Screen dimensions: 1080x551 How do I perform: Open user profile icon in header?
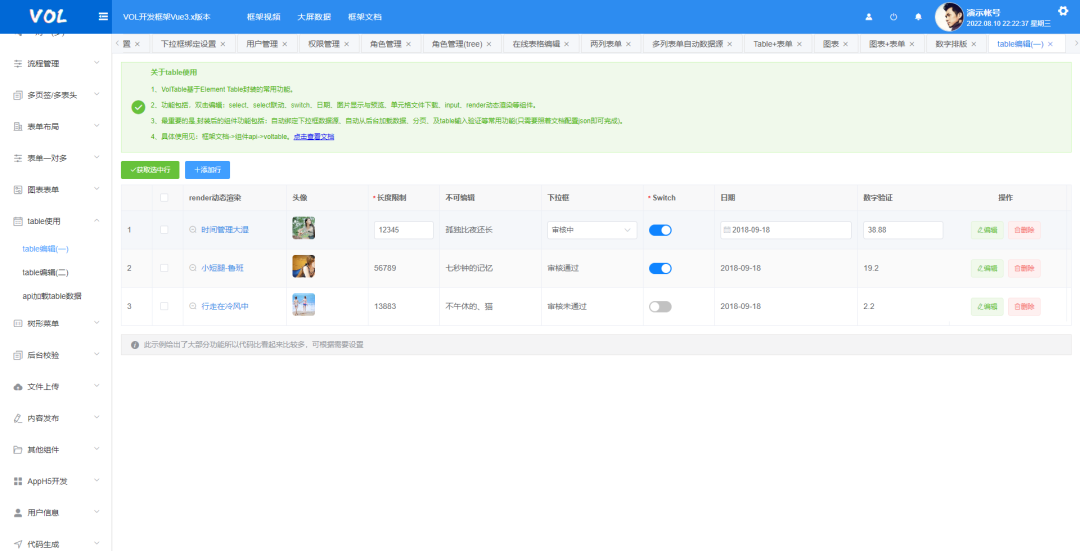869,17
